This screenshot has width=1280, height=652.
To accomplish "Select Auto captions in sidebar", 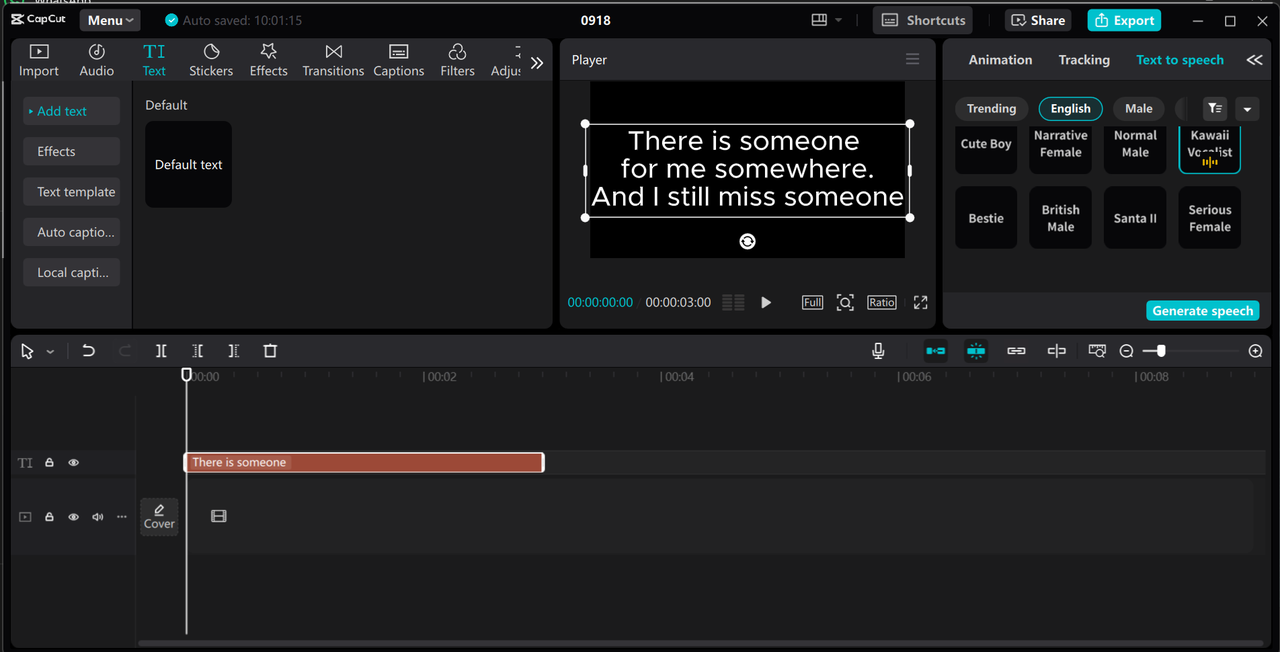I will tap(71, 232).
